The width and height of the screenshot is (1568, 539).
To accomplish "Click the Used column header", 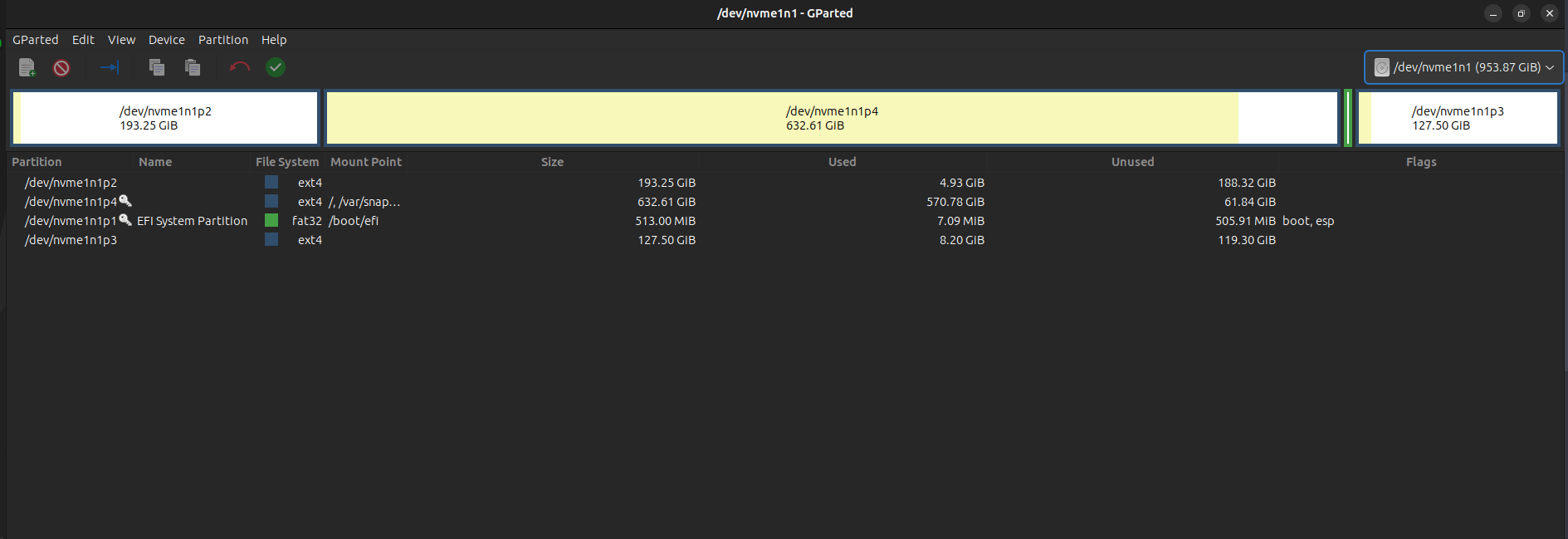I will (842, 162).
